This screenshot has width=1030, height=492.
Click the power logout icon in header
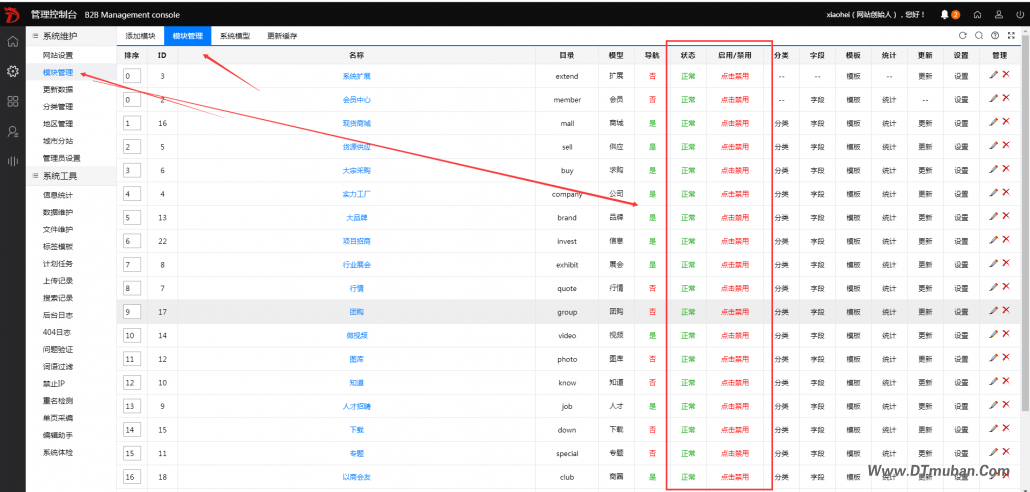pyautogui.click(x=1019, y=15)
